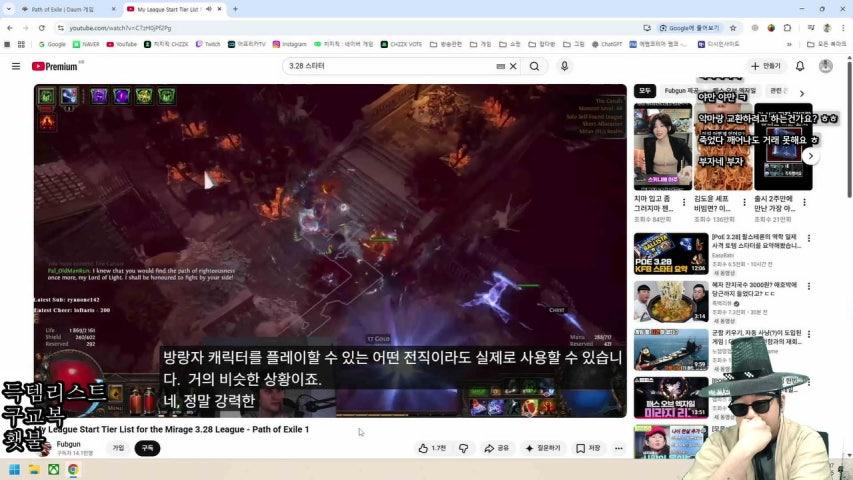853x480 pixels.
Task: Reload the page in Chrome
Action: tap(41, 28)
